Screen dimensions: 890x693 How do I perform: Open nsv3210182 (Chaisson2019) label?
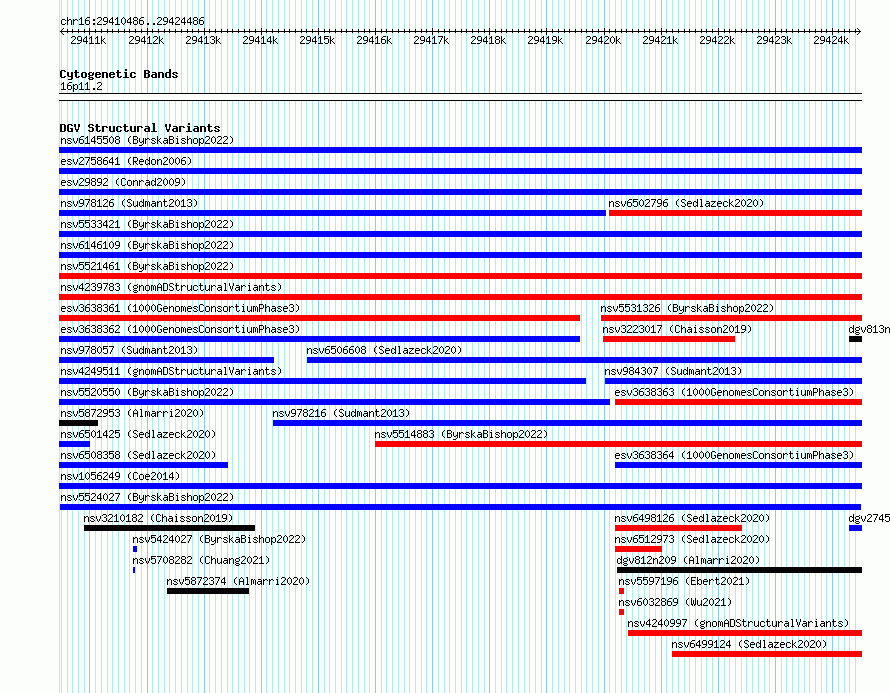point(158,518)
